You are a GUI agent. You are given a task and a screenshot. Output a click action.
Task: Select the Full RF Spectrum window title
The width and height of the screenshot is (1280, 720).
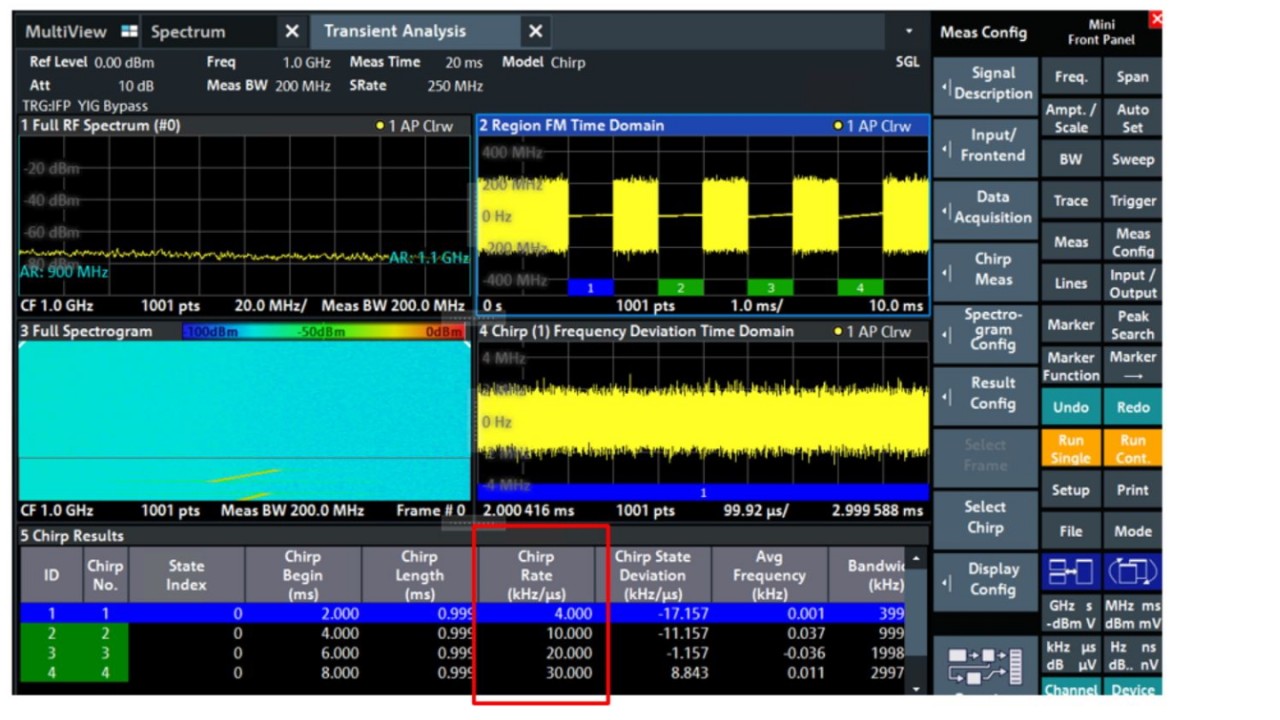tap(100, 126)
